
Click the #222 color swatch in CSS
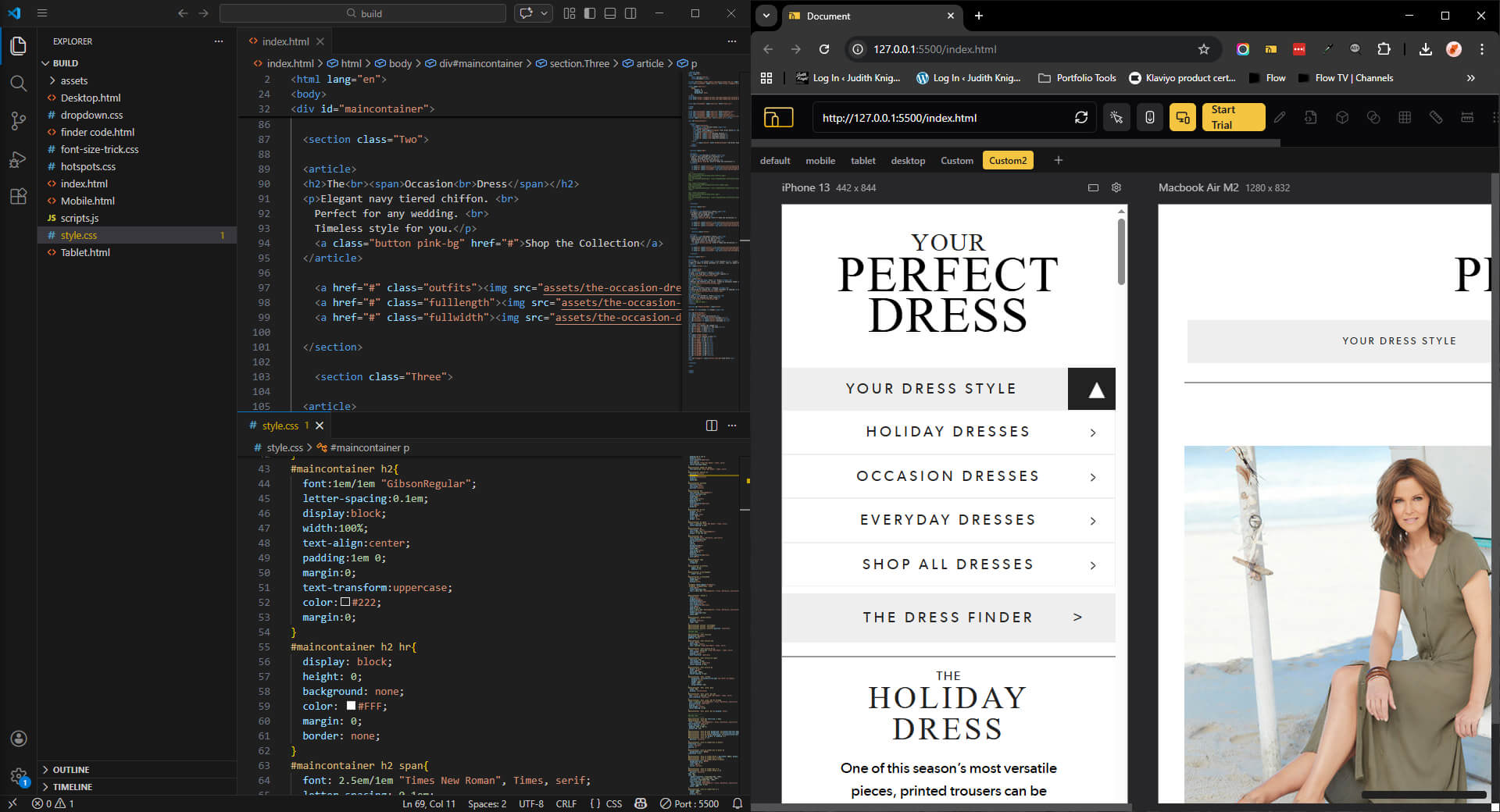pos(345,602)
